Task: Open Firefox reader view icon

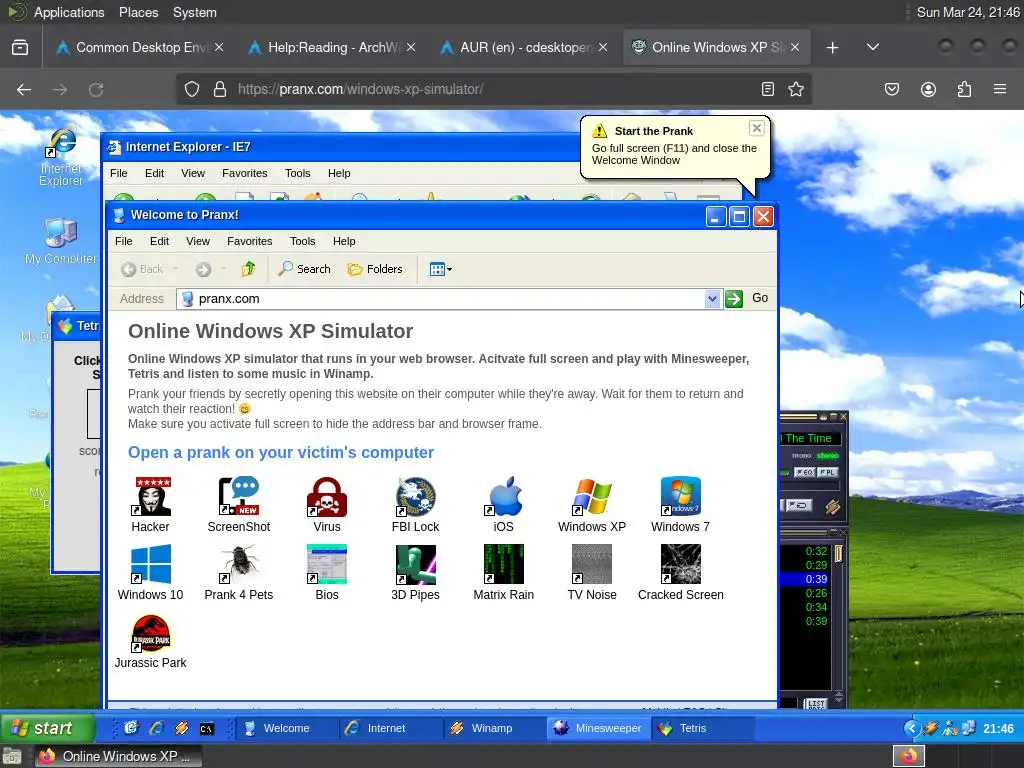Action: tap(768, 89)
